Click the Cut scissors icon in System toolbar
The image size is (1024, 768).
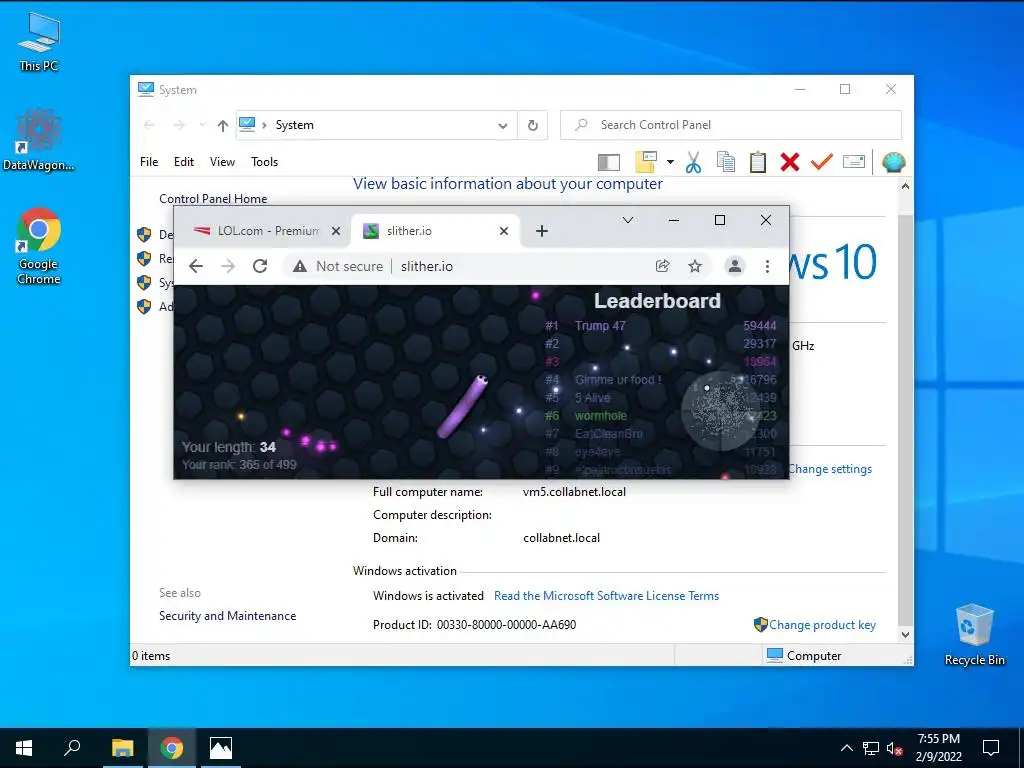(693, 162)
